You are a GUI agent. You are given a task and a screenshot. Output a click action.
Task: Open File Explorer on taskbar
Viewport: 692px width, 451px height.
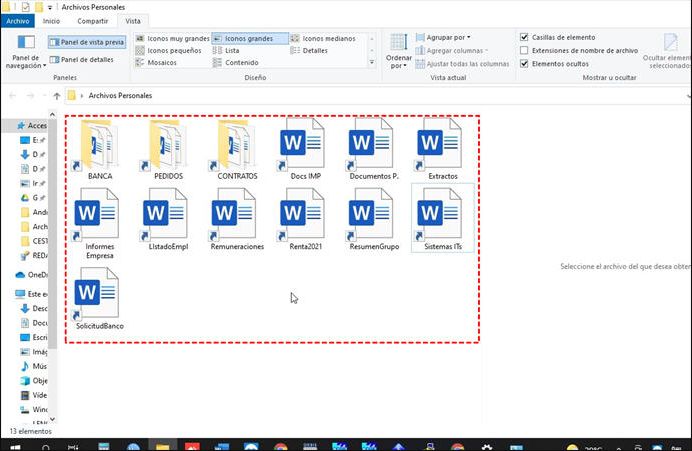[162, 446]
